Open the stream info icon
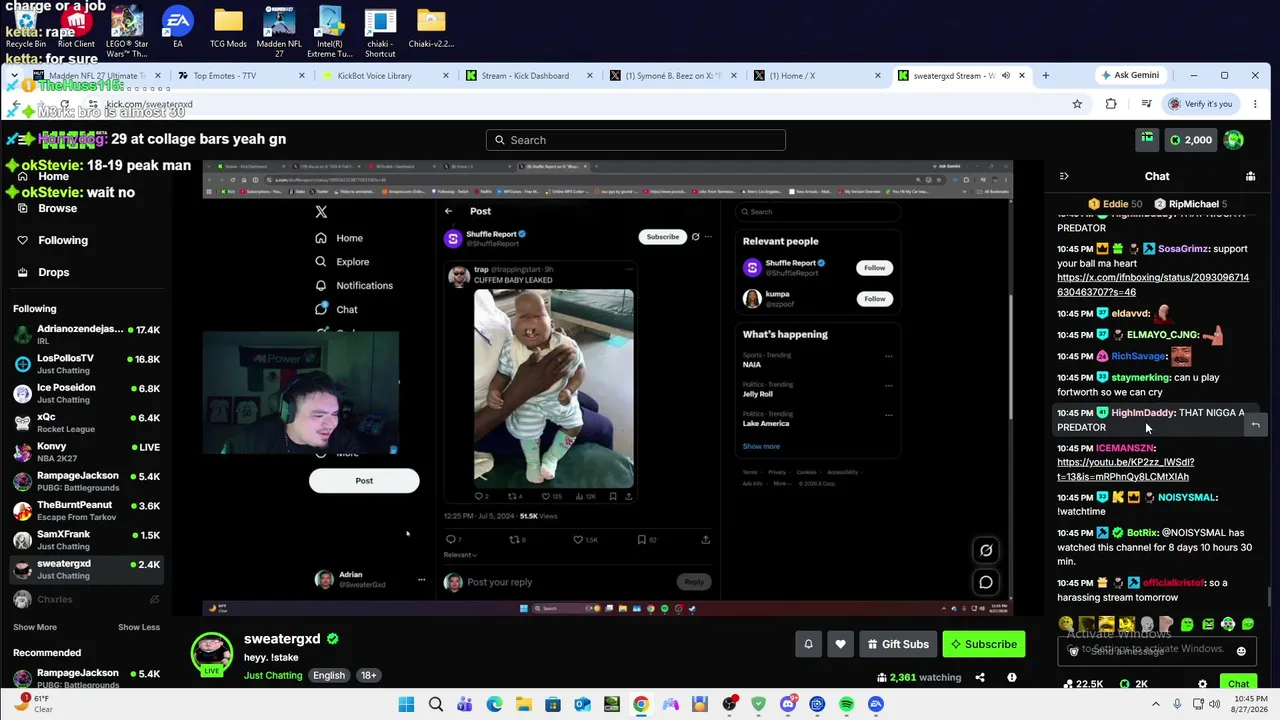This screenshot has width=1280, height=720. coord(1011,677)
